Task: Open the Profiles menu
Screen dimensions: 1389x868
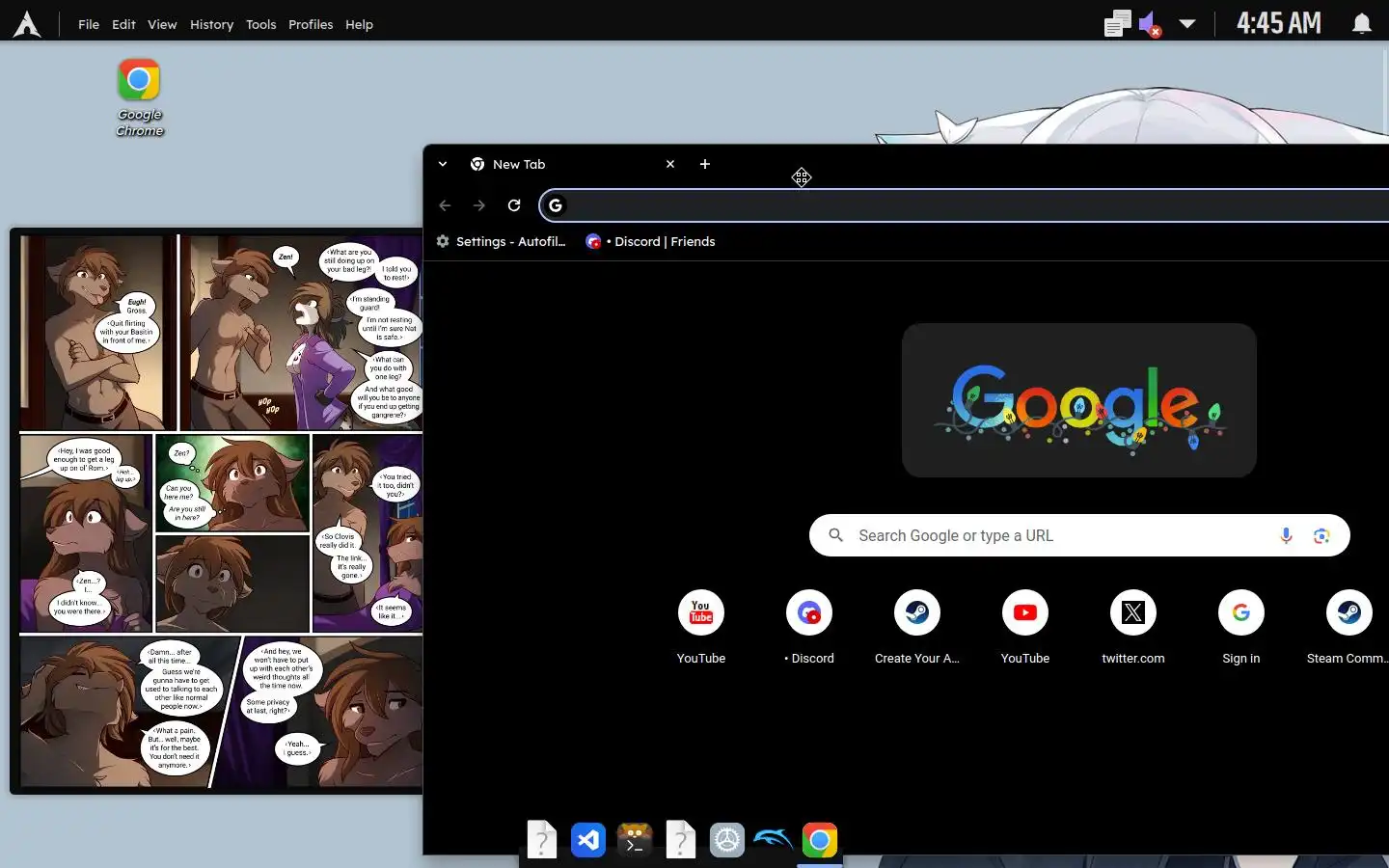Action: [311, 24]
